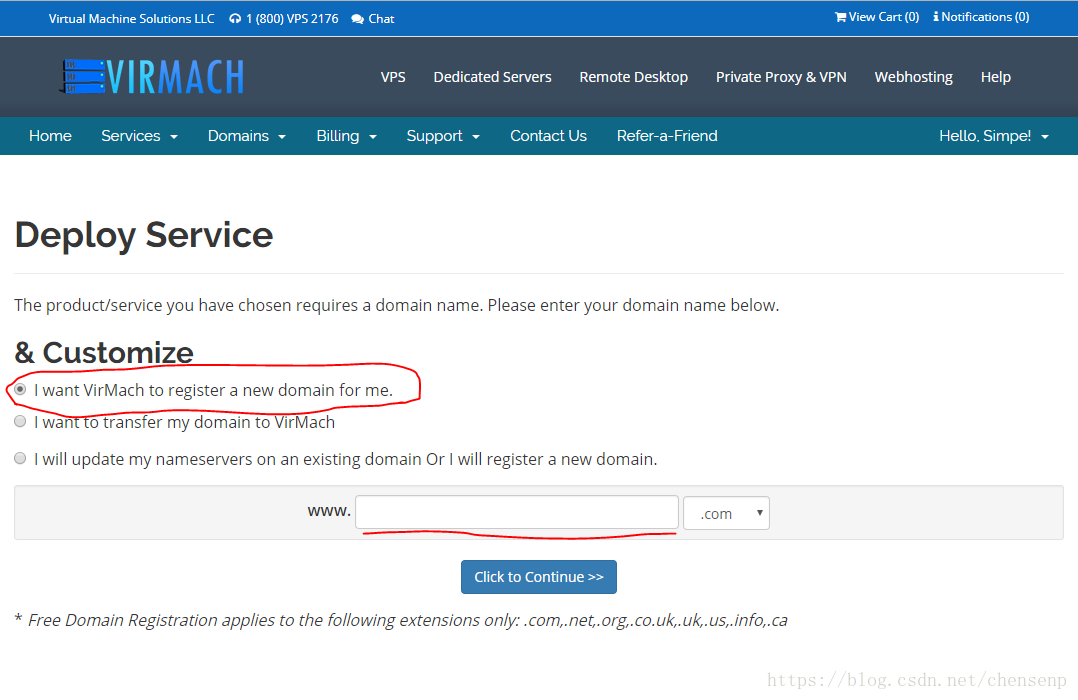1078x700 pixels.
Task: Open Dedicated Servers page
Action: click(492, 77)
